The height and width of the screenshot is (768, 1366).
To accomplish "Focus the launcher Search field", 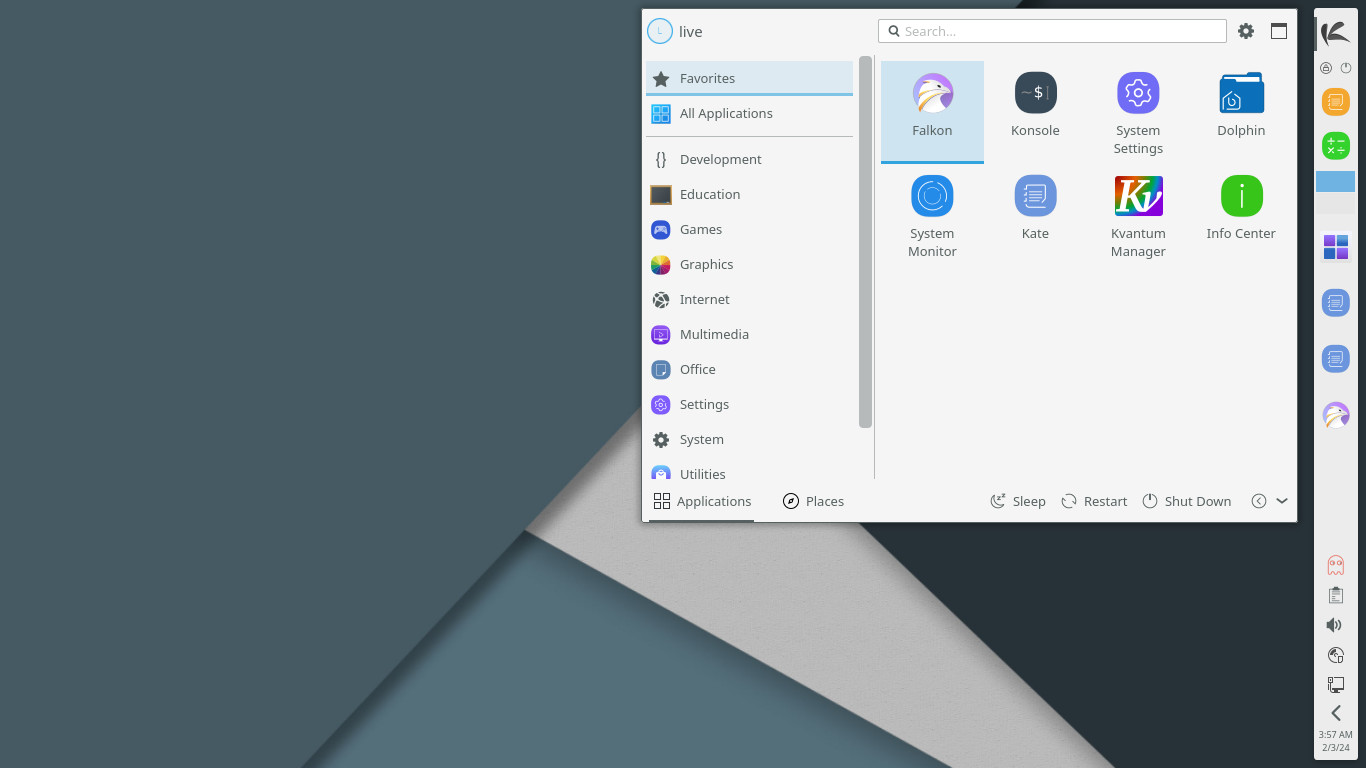I will (1052, 31).
